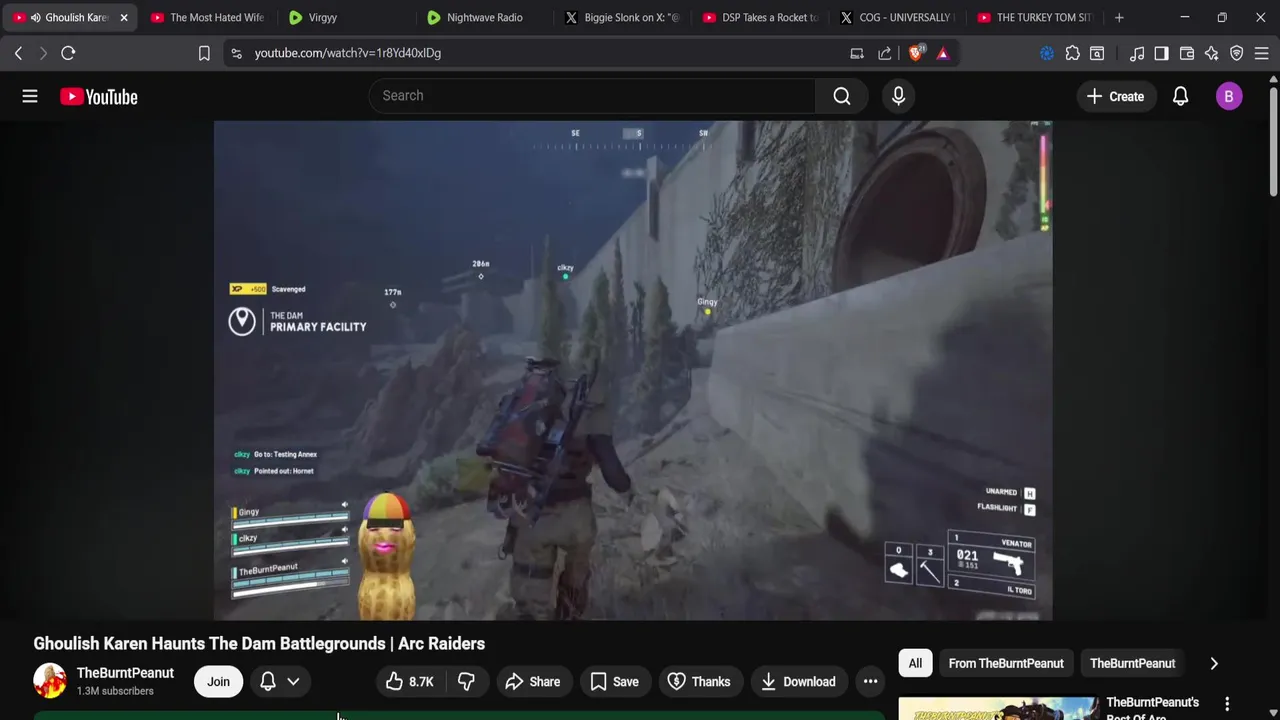
Task: Open the YouTube guide hamburger menu
Action: pyautogui.click(x=30, y=96)
